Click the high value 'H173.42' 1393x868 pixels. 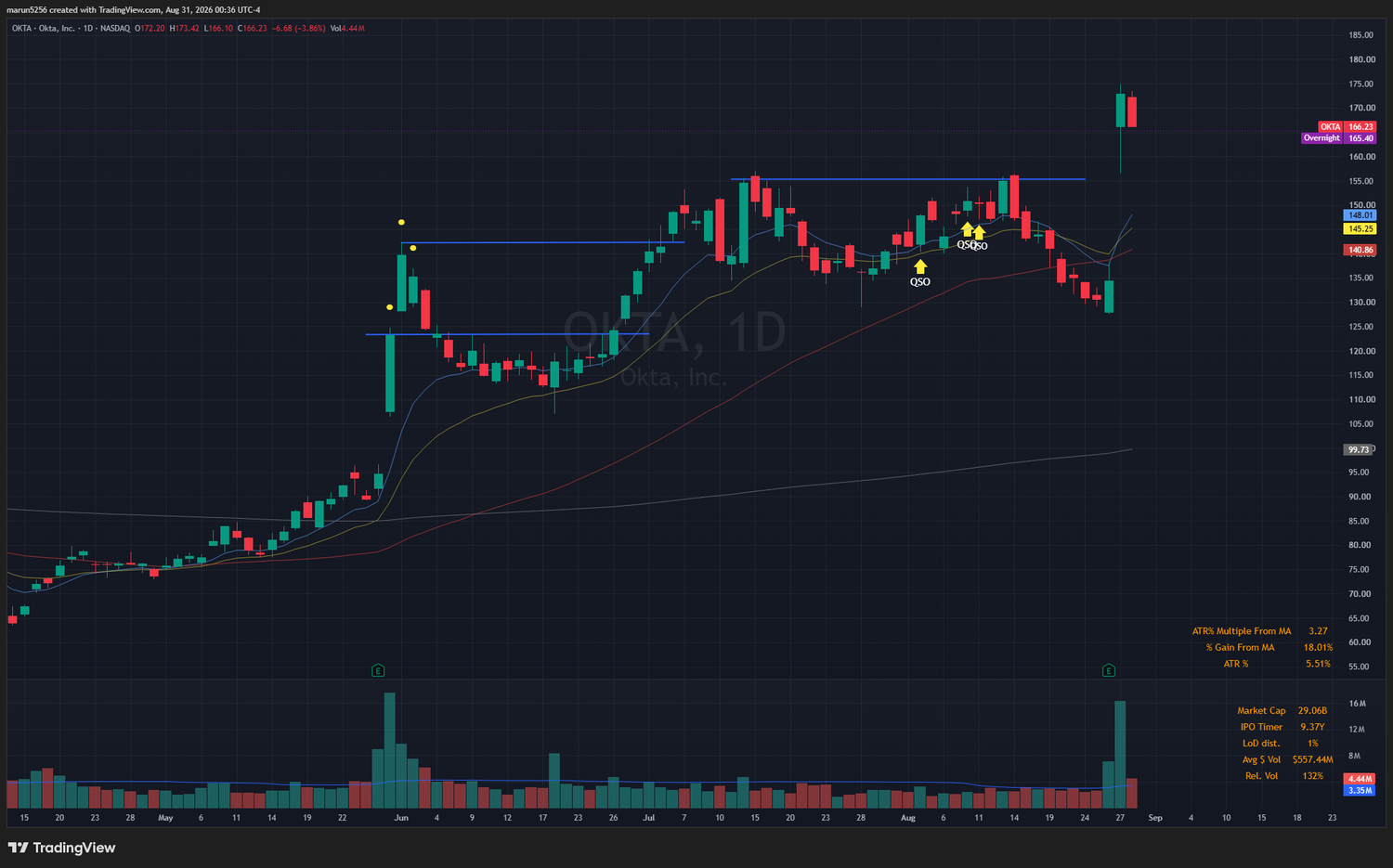point(184,29)
